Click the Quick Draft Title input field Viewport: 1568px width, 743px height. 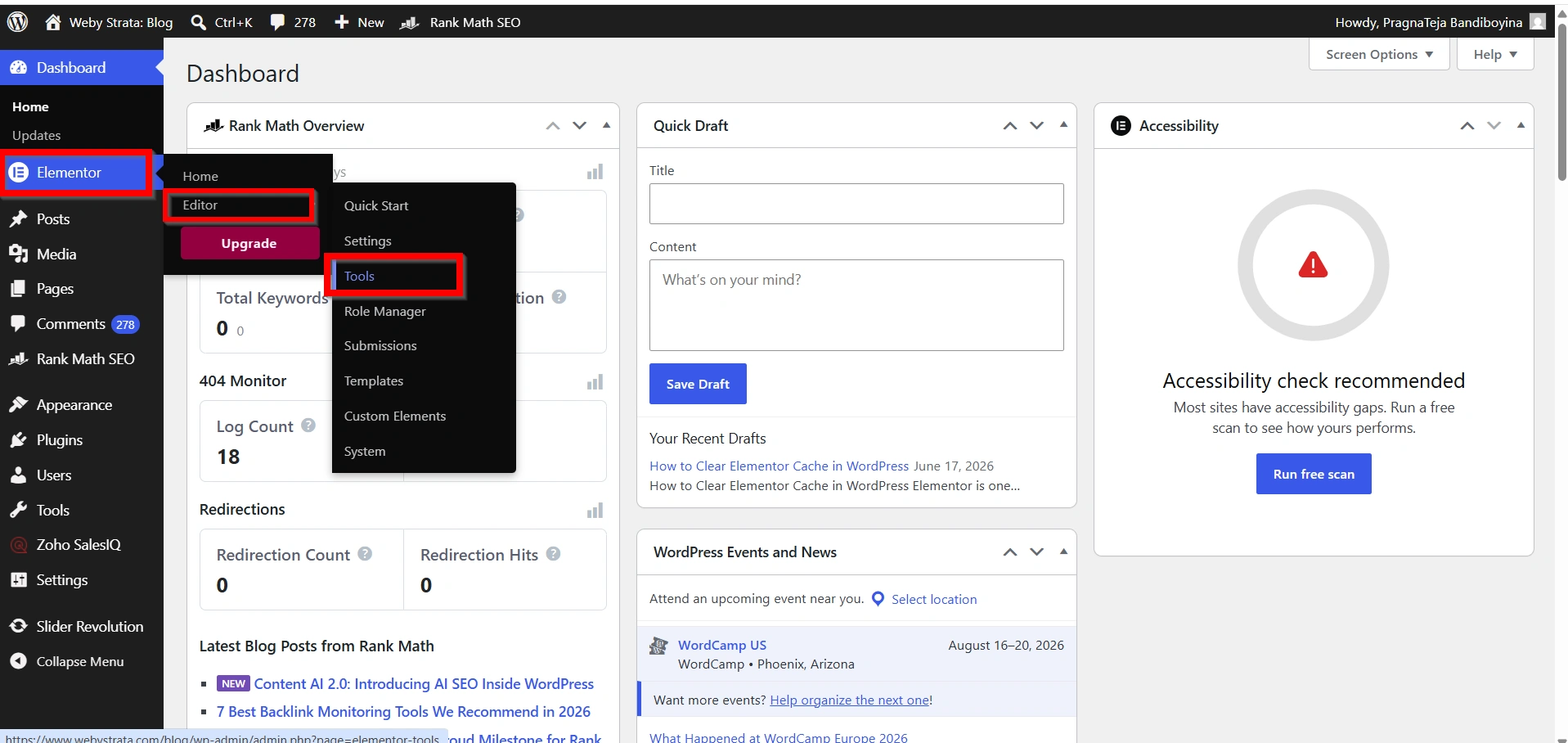(856, 204)
